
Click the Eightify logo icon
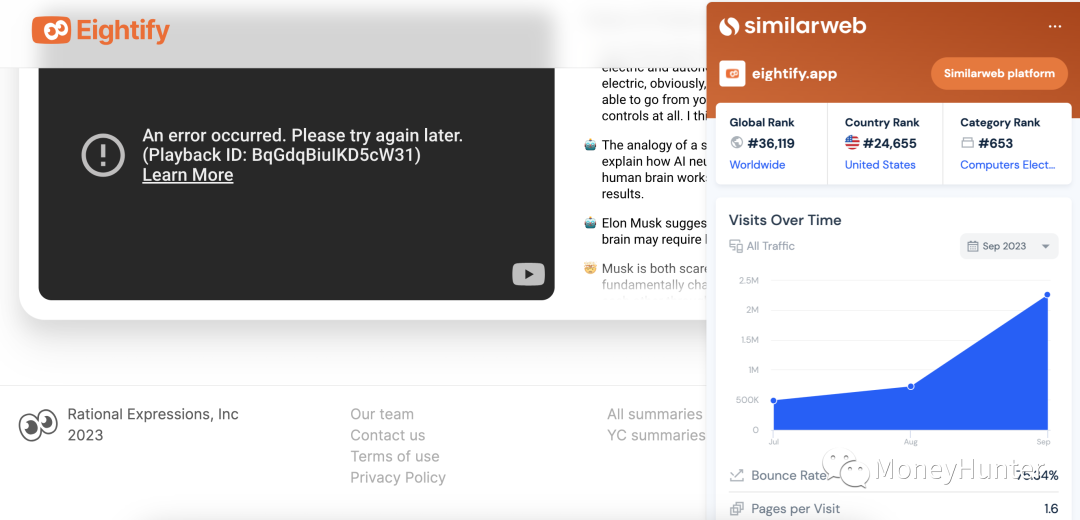click(51, 31)
